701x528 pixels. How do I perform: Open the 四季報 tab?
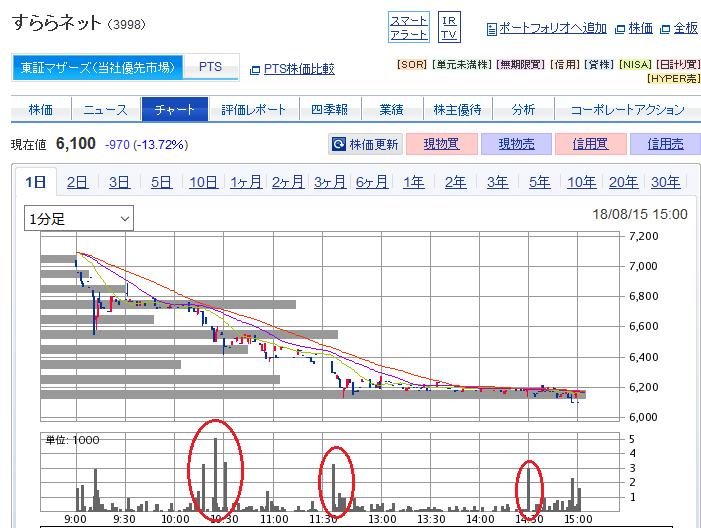[328, 110]
